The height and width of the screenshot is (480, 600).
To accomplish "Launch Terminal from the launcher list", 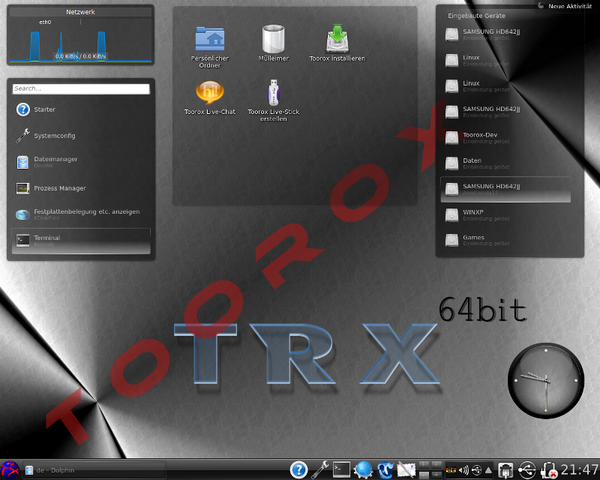I will coord(81,241).
